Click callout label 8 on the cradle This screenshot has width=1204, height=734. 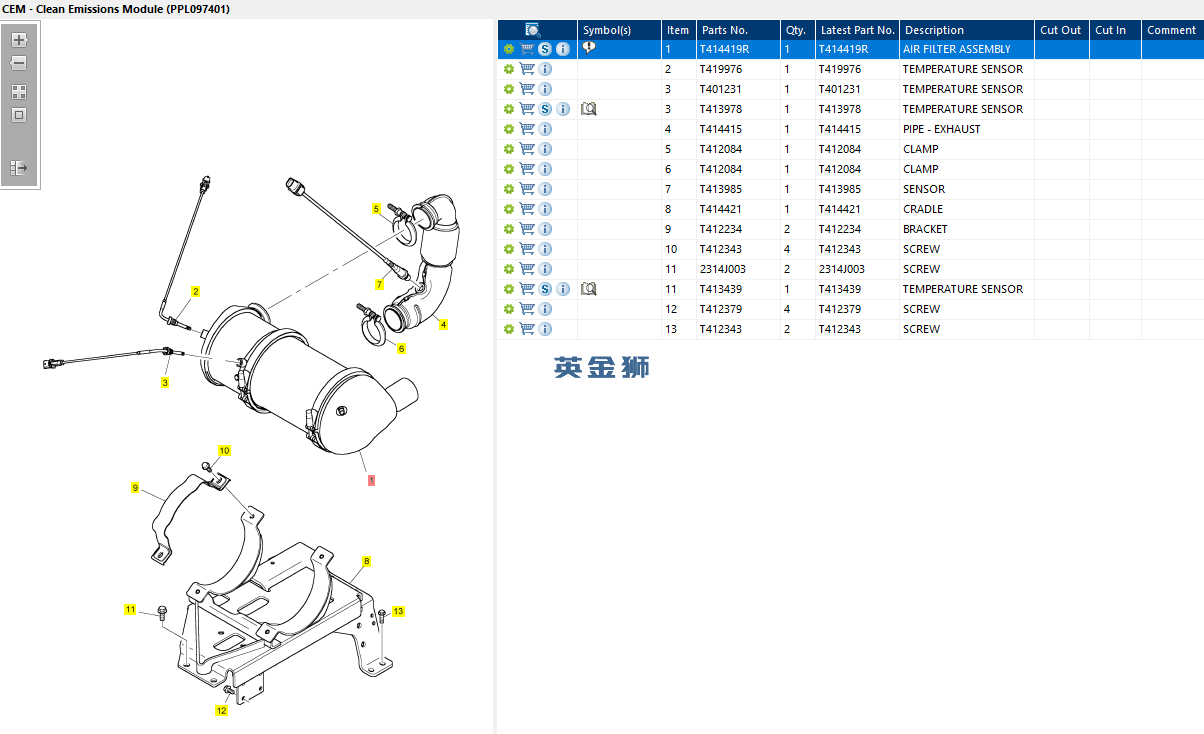click(366, 561)
